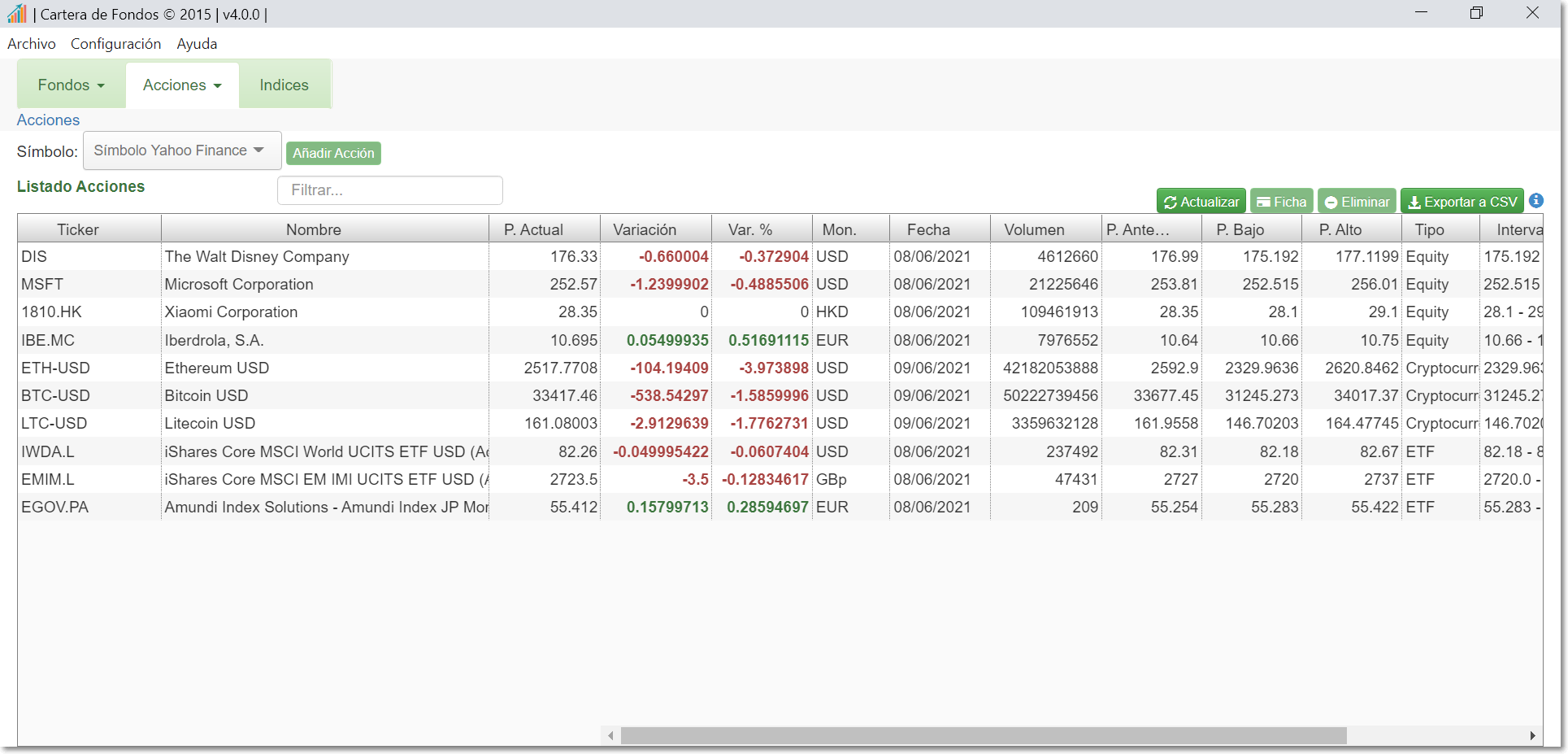Click the scrollbar left arrow

pos(610,735)
